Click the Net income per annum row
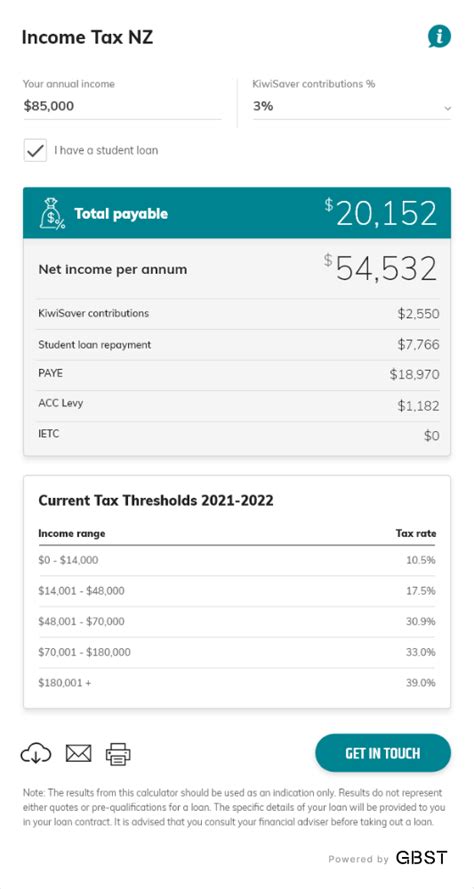This screenshot has width=474, height=889. point(237,269)
